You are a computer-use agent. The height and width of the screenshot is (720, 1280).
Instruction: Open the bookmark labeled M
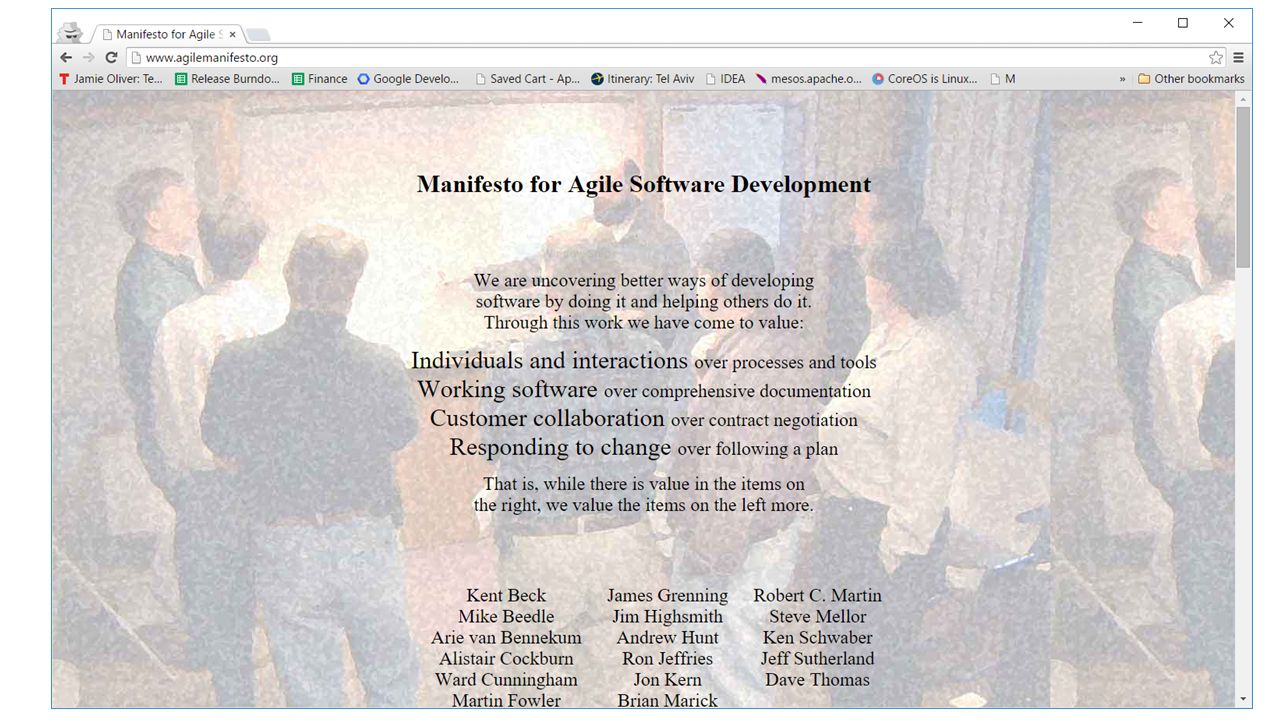[1002, 79]
